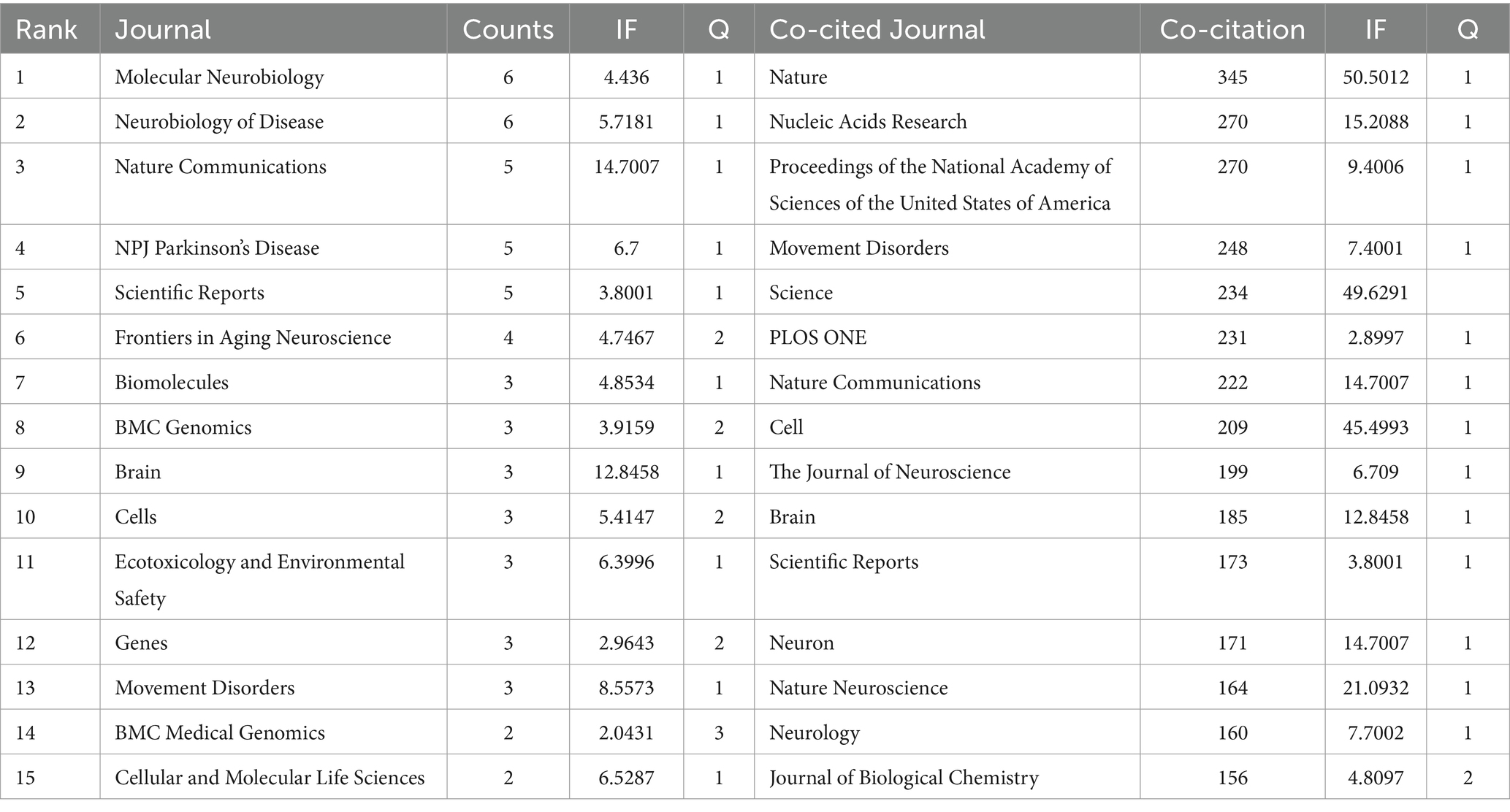Select impact factor 3.9159
This screenshot has height=812, width=1510.
626,427
